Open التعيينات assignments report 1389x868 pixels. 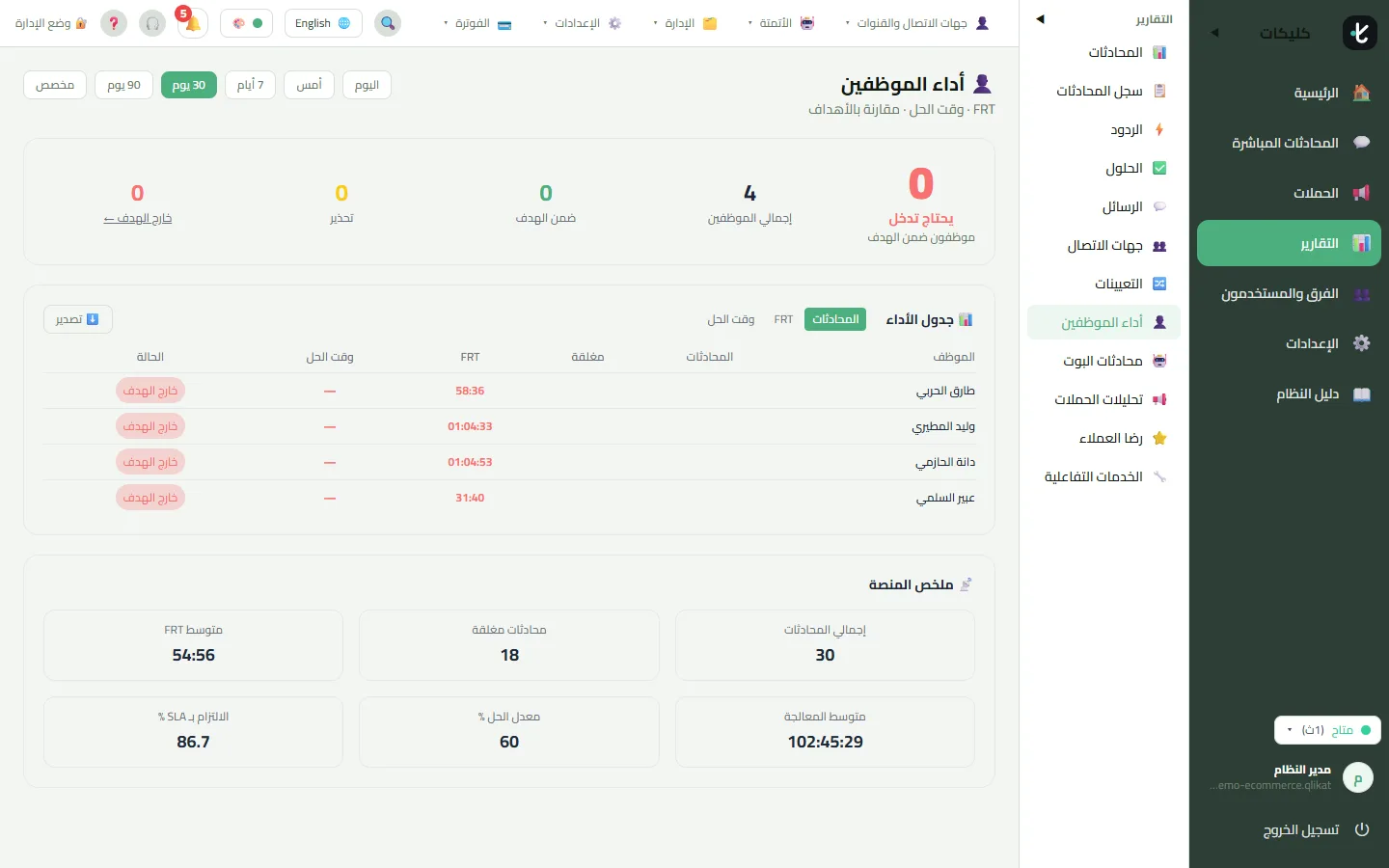[x=1103, y=284]
